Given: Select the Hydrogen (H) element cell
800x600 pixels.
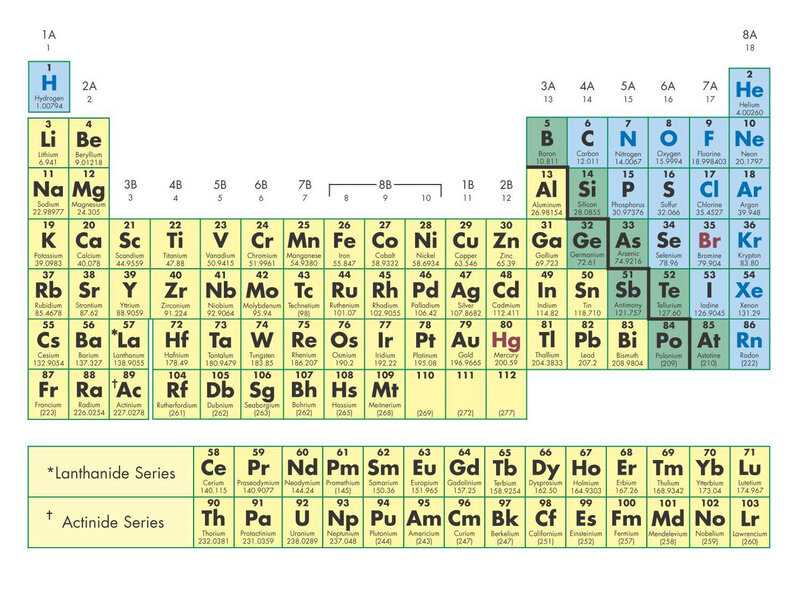Looking at the screenshot, I should pyautogui.click(x=49, y=87).
